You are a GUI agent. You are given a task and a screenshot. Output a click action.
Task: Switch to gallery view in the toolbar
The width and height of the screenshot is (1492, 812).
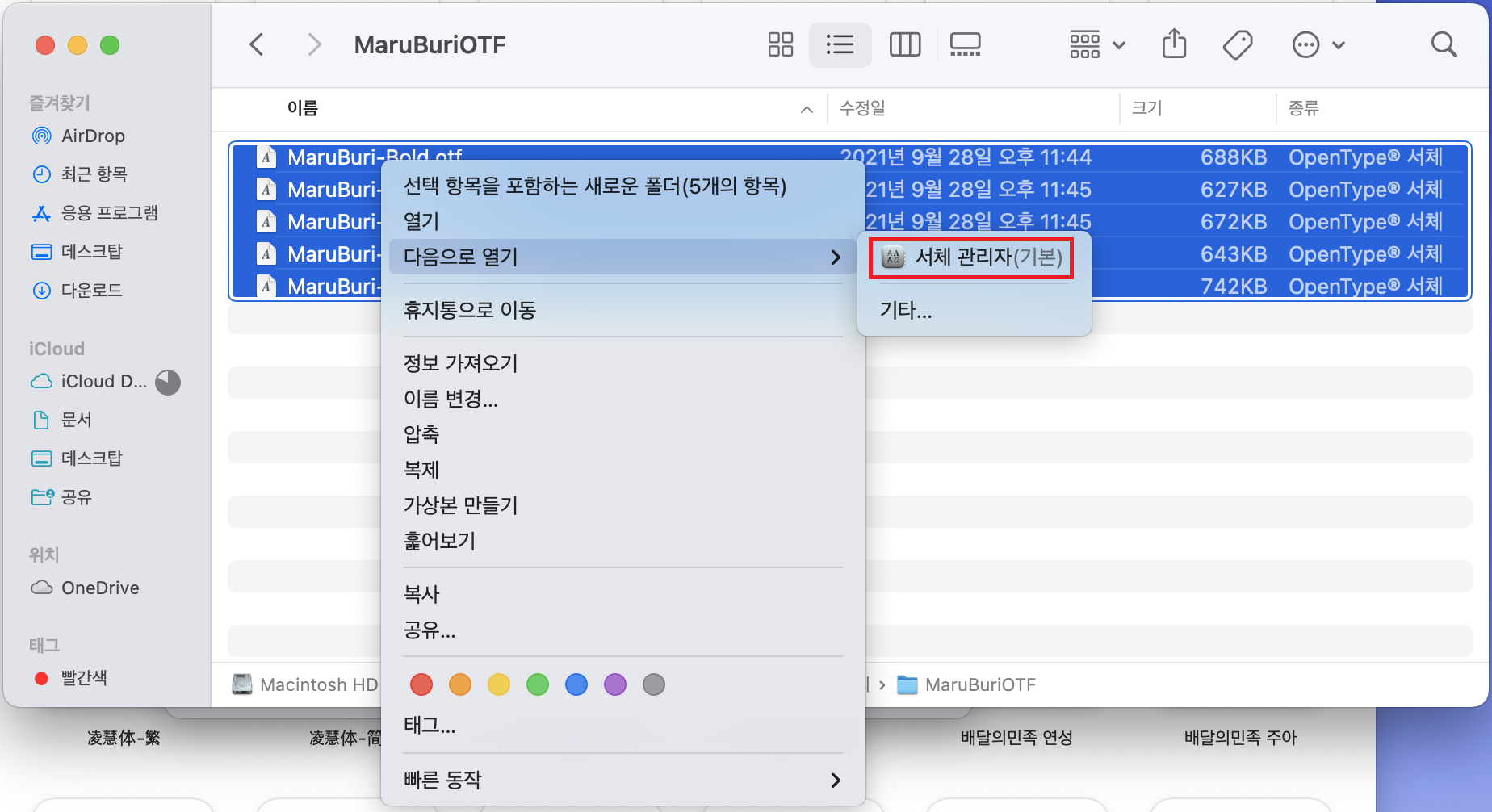pos(965,44)
